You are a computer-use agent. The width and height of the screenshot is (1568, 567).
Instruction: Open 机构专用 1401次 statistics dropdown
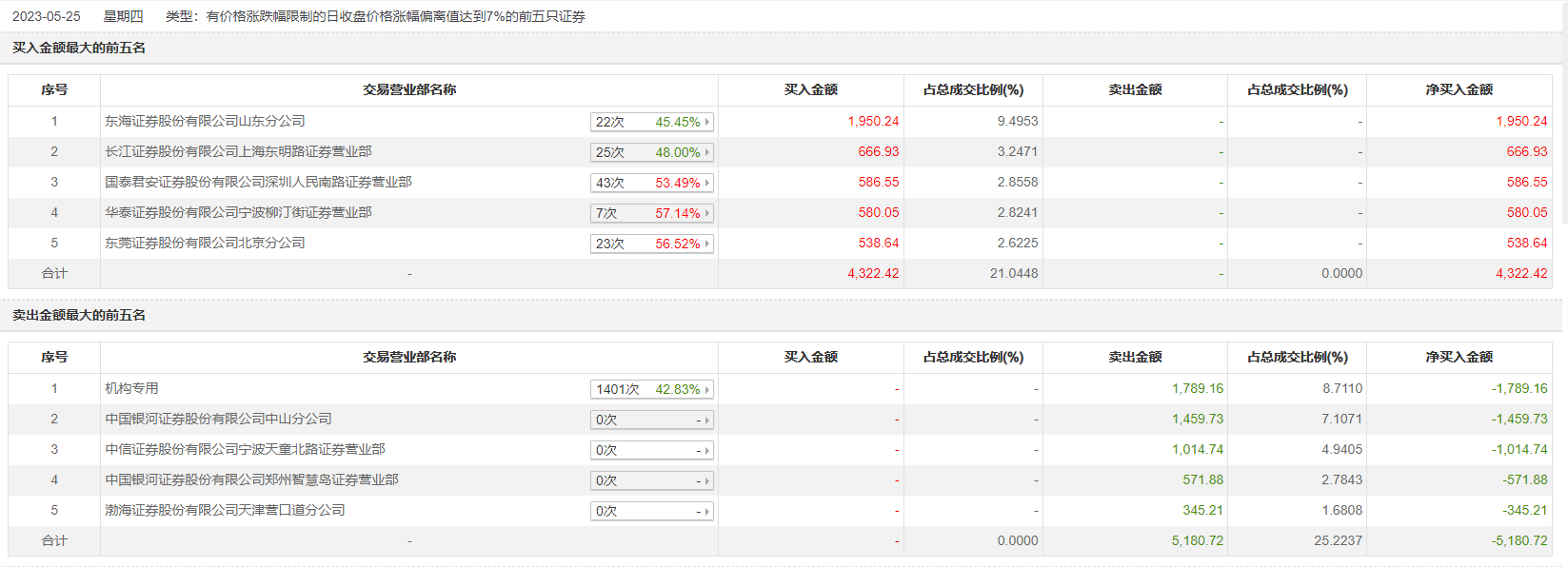point(707,389)
